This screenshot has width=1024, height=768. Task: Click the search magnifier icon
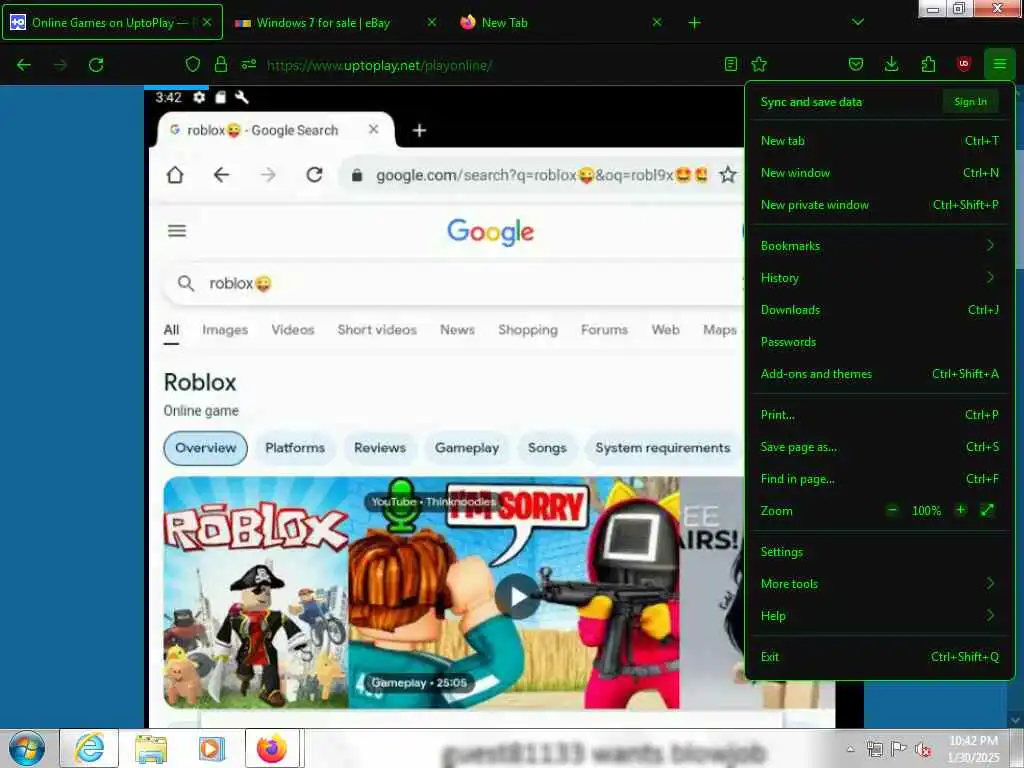point(186,283)
